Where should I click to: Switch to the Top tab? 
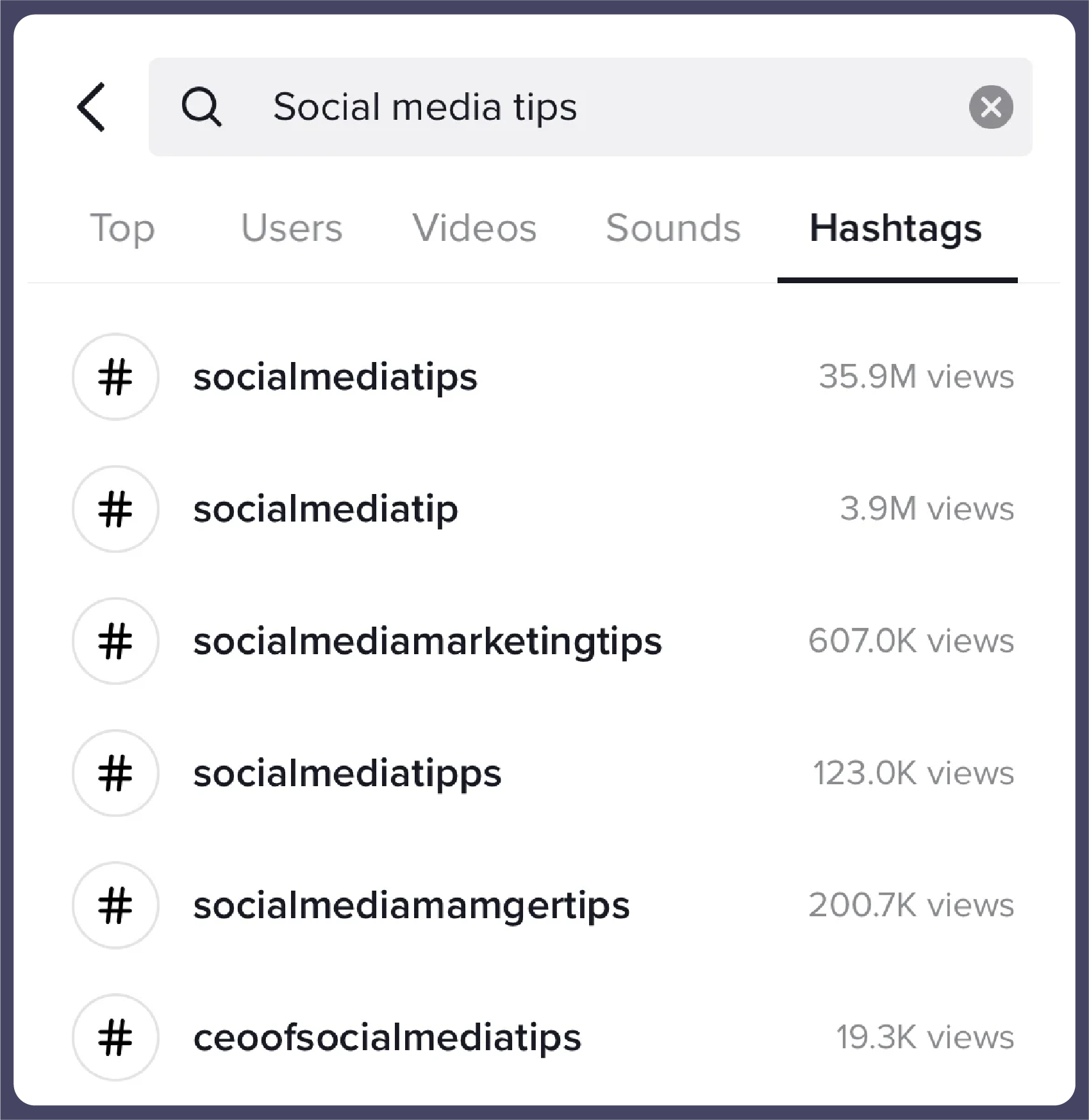point(122,228)
